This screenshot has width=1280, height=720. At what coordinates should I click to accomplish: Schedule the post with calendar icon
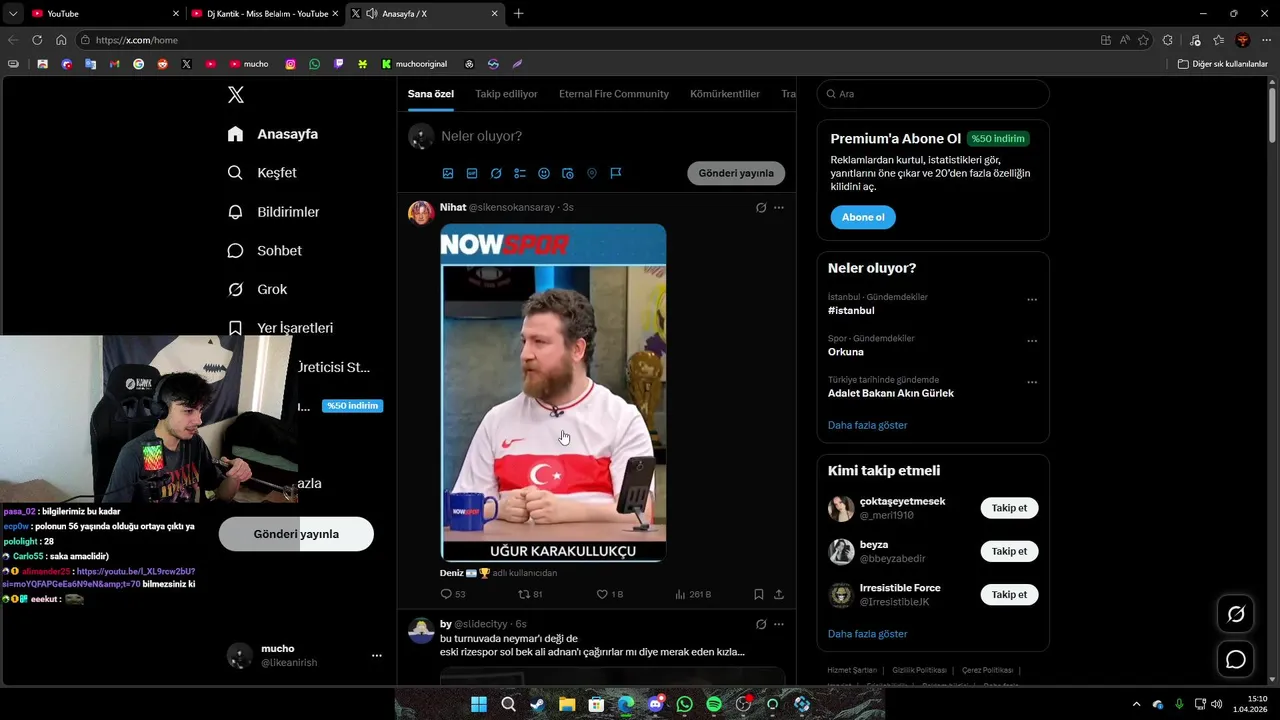(568, 173)
